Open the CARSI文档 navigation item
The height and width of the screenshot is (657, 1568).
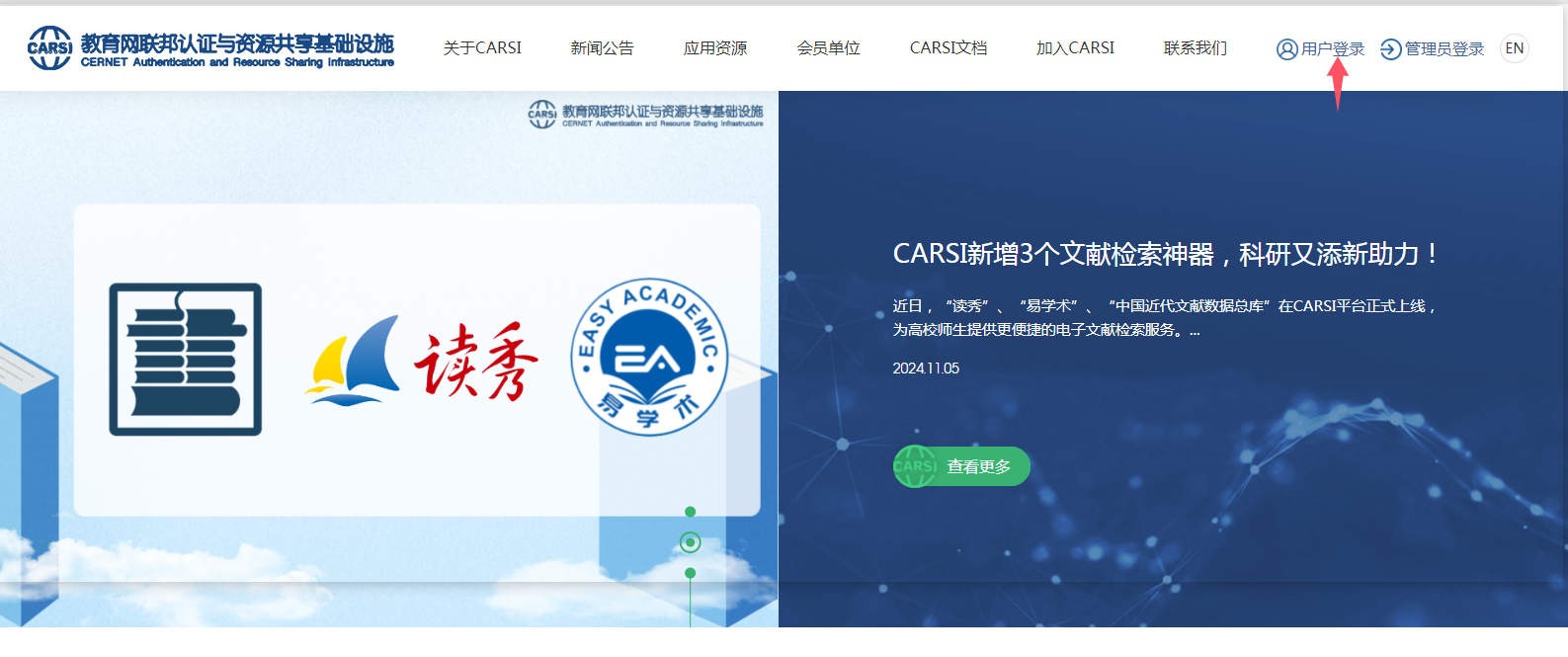[948, 48]
